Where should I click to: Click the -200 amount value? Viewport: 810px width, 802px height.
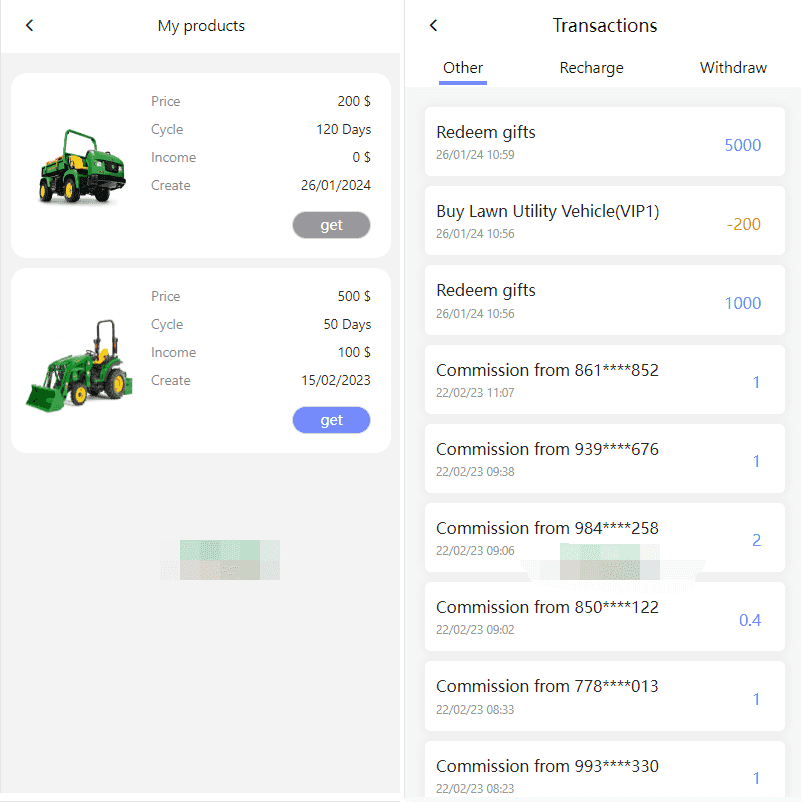(x=743, y=224)
